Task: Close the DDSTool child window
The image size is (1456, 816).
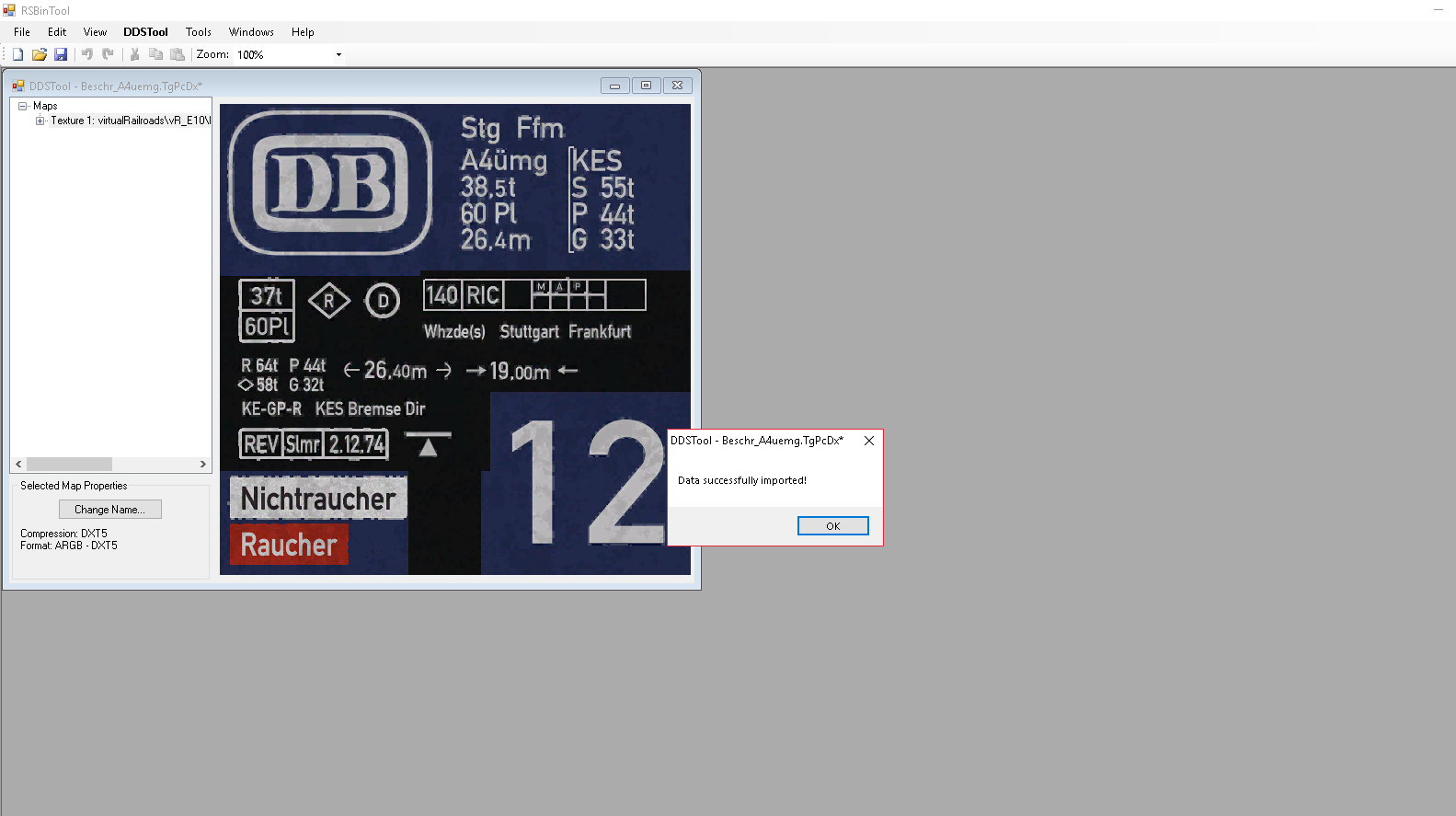Action: (x=677, y=86)
